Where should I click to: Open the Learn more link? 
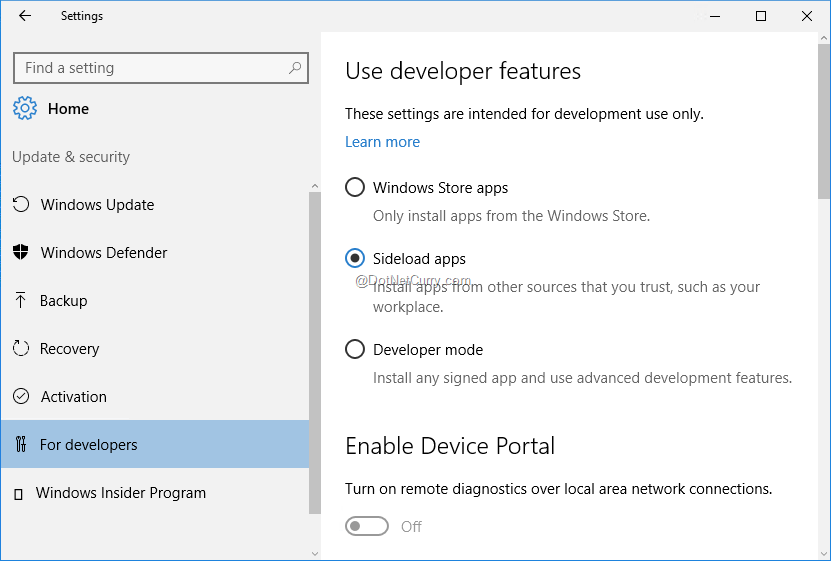click(x=382, y=142)
